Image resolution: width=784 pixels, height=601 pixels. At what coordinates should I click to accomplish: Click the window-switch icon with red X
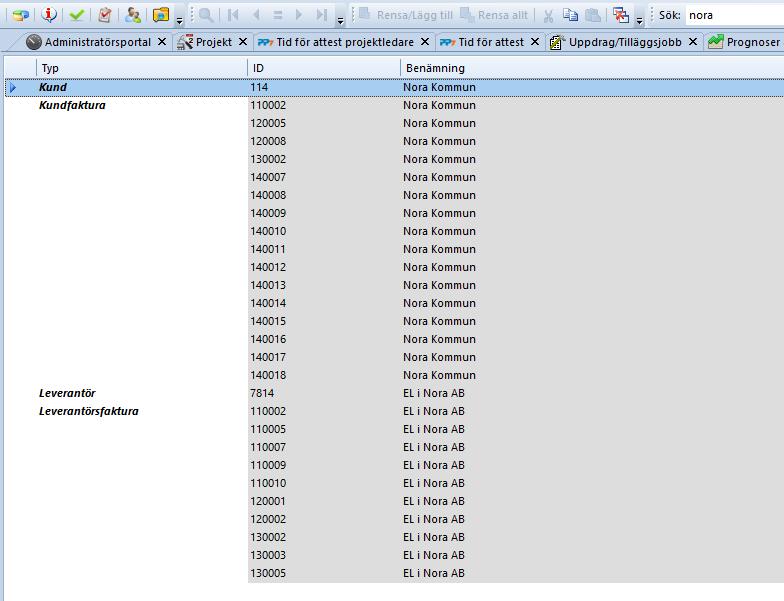point(621,15)
